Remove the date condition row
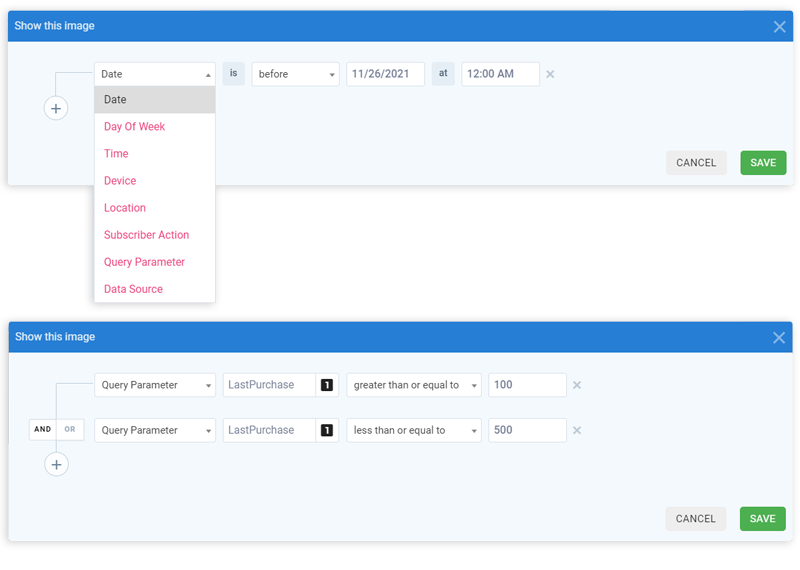Viewport: 800px width, 570px height. [550, 74]
